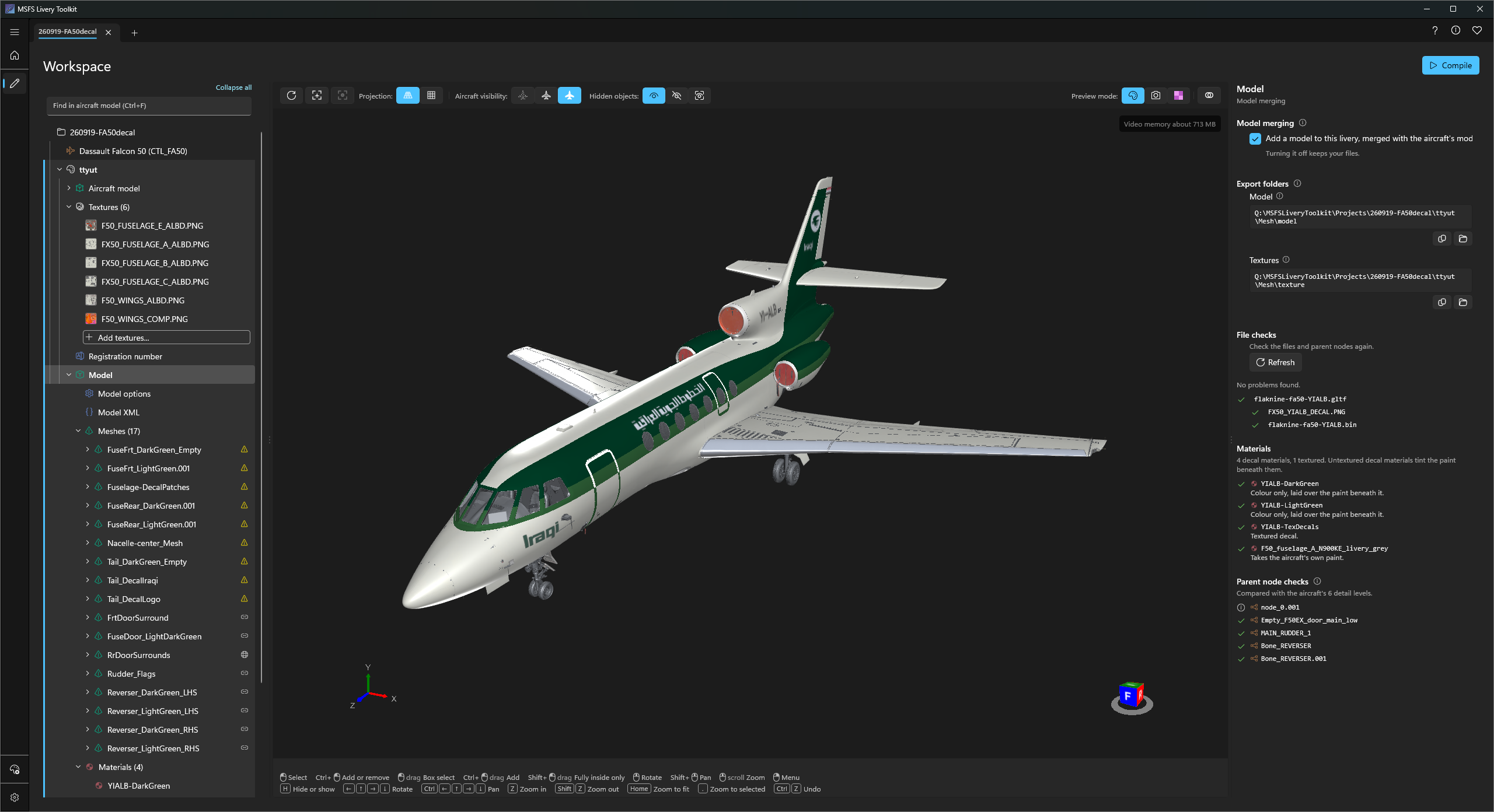The image size is (1494, 812).
Task: Click the eye-in-frame hidden objects icon
Action: click(699, 96)
